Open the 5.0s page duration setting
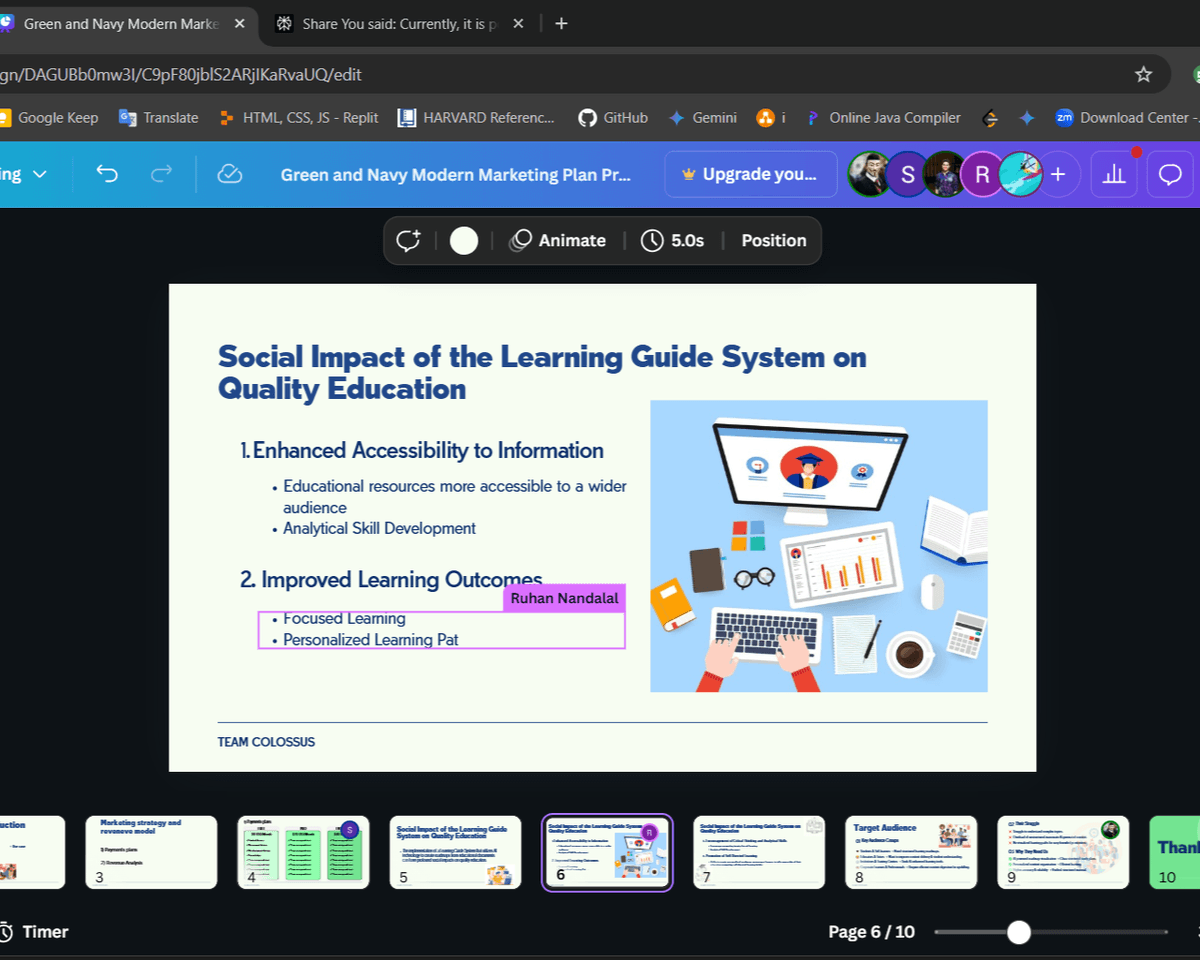The image size is (1200, 960). tap(672, 241)
